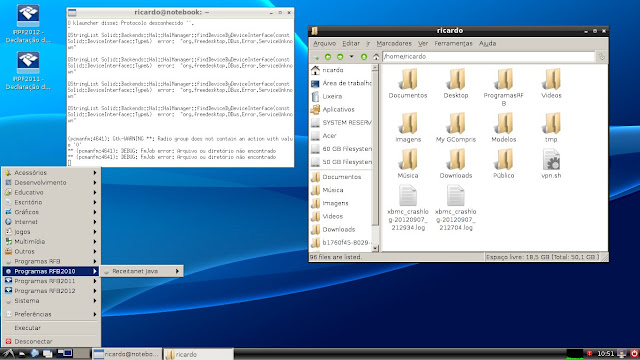Viewport: 640px width, 360px height.
Task: Select the Vídeos folder icon in file view
Action: click(551, 83)
